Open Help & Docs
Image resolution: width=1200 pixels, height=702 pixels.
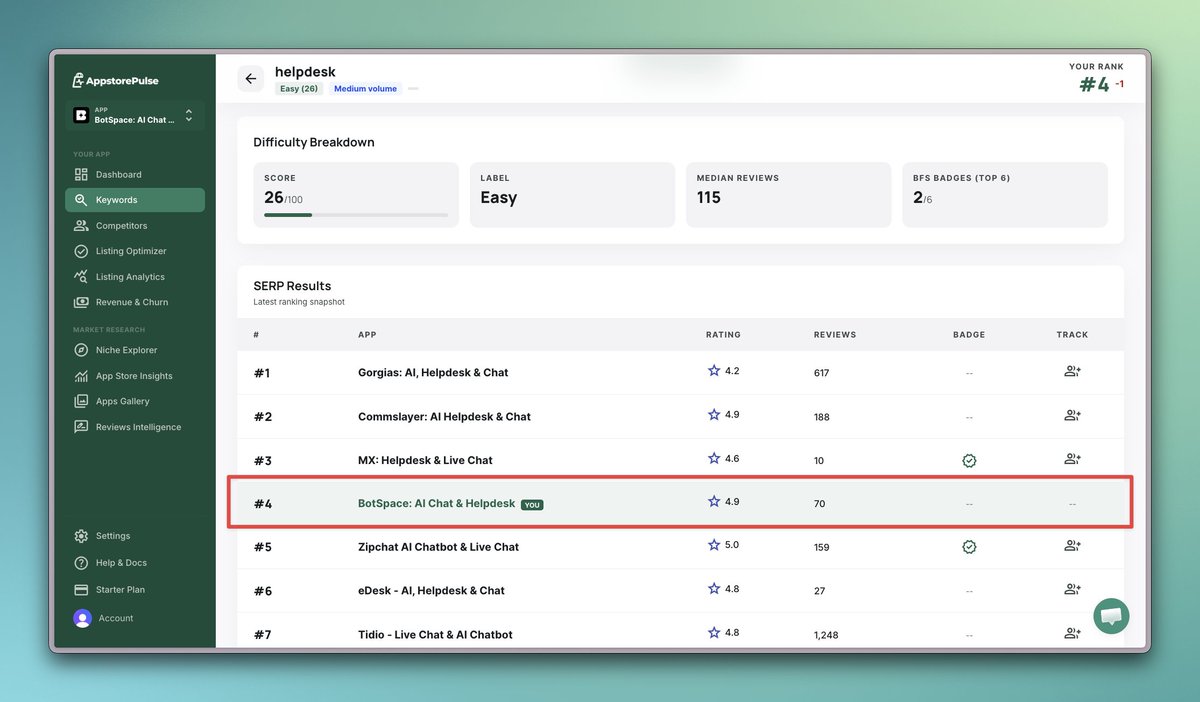click(135, 563)
